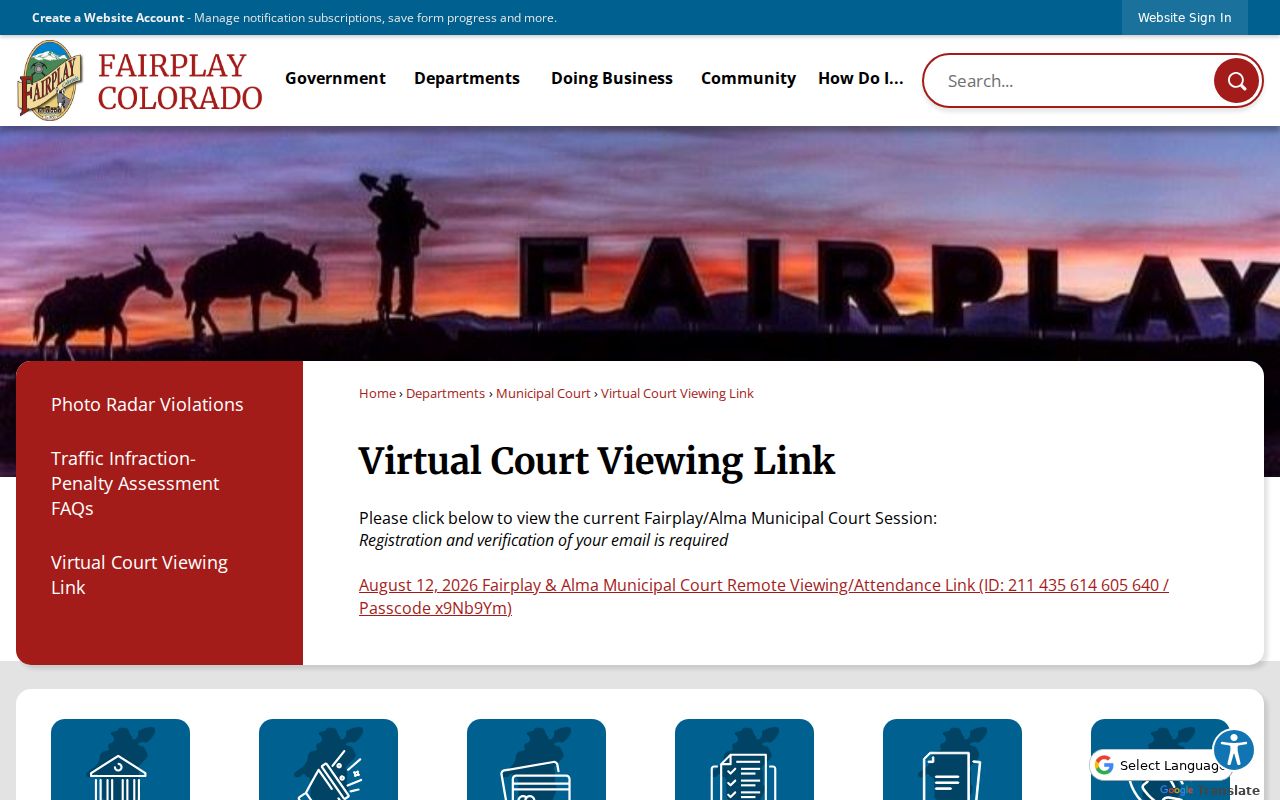The image size is (1280, 800).
Task: Go to Municipal Court breadcrumb
Action: point(543,393)
